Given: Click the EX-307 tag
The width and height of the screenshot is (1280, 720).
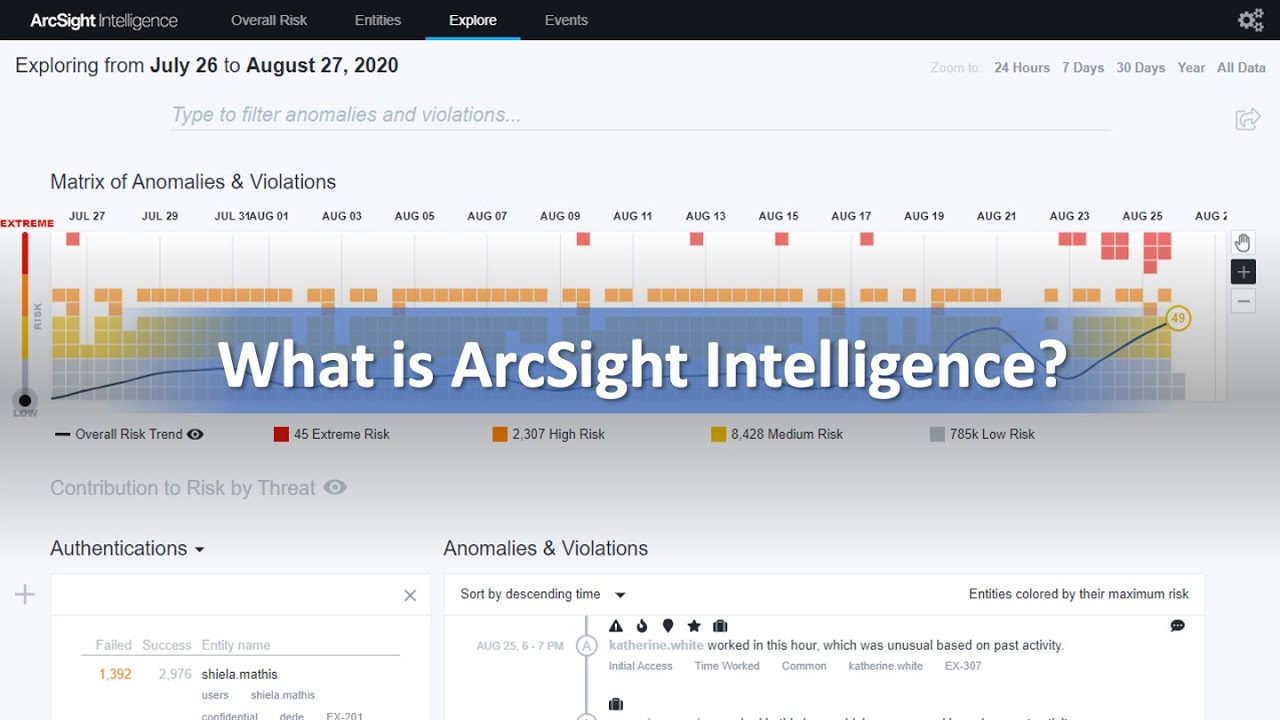Looking at the screenshot, I should pyautogui.click(x=964, y=666).
